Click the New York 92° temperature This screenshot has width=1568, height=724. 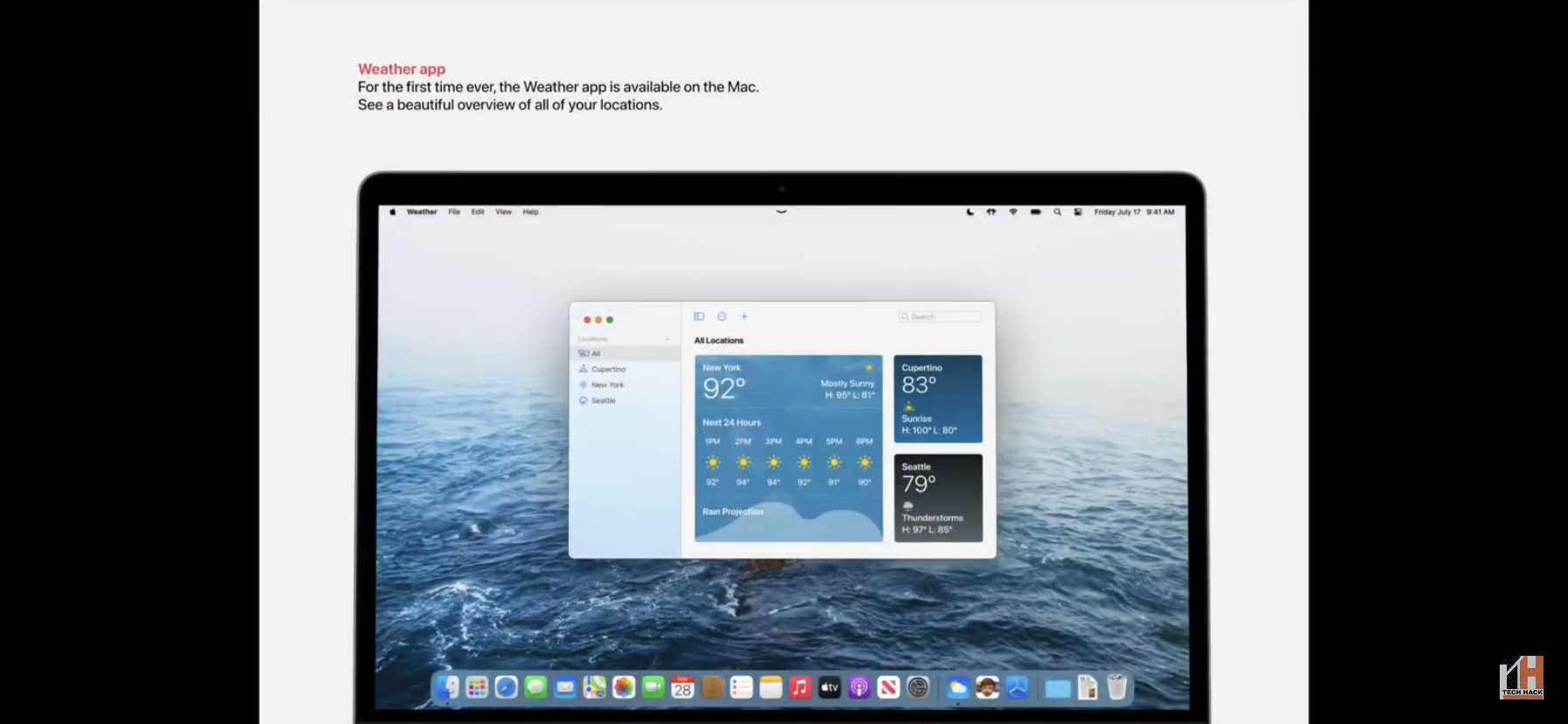tap(724, 388)
